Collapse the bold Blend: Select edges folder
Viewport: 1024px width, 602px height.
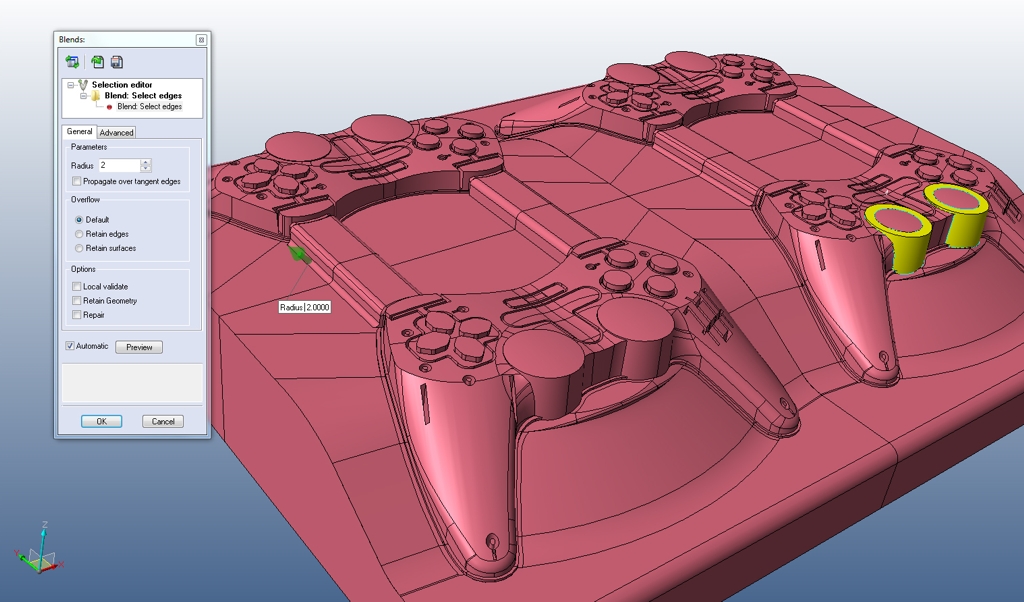(x=84, y=96)
